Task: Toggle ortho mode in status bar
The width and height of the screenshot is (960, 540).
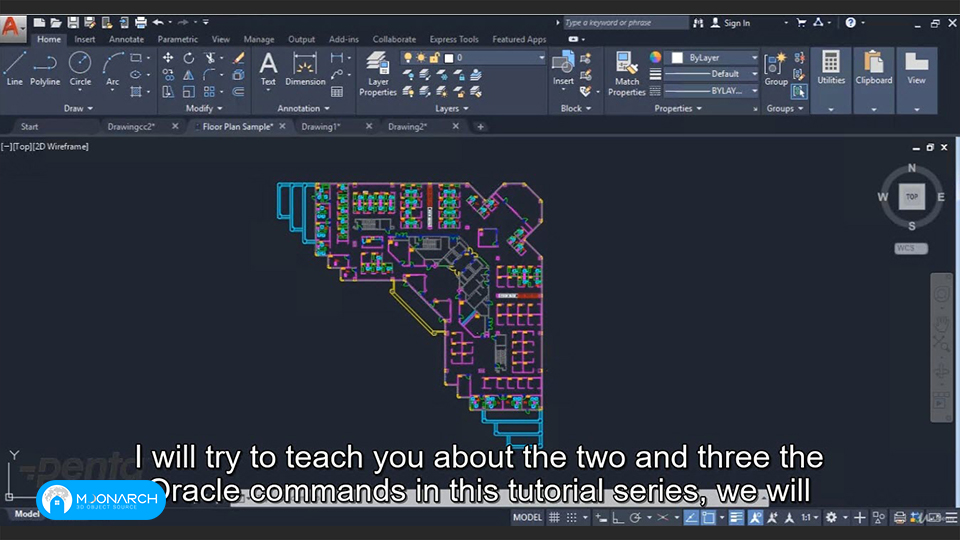Action: coord(618,517)
